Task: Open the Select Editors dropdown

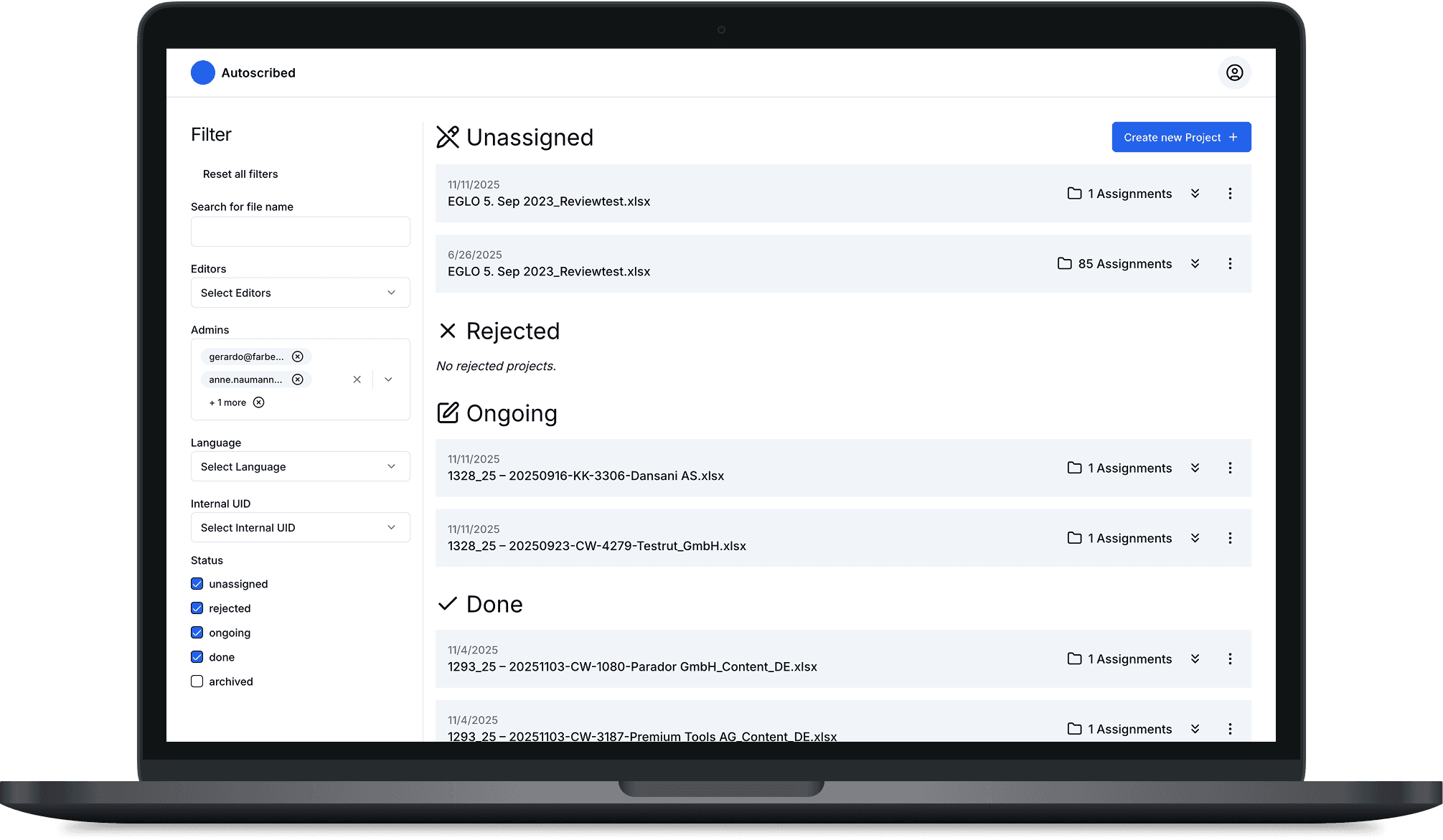Action: (300, 292)
